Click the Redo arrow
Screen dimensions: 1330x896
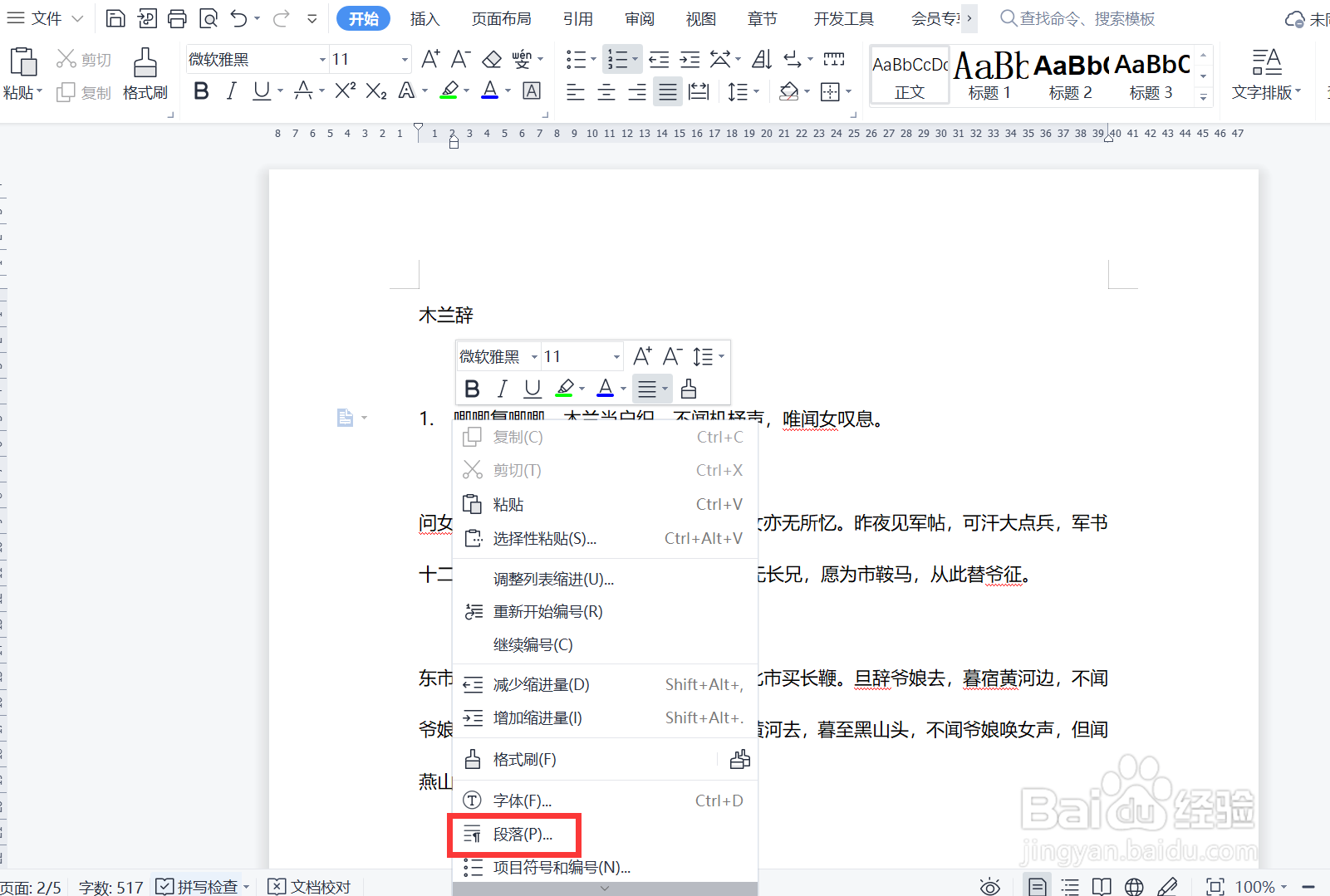[x=282, y=18]
